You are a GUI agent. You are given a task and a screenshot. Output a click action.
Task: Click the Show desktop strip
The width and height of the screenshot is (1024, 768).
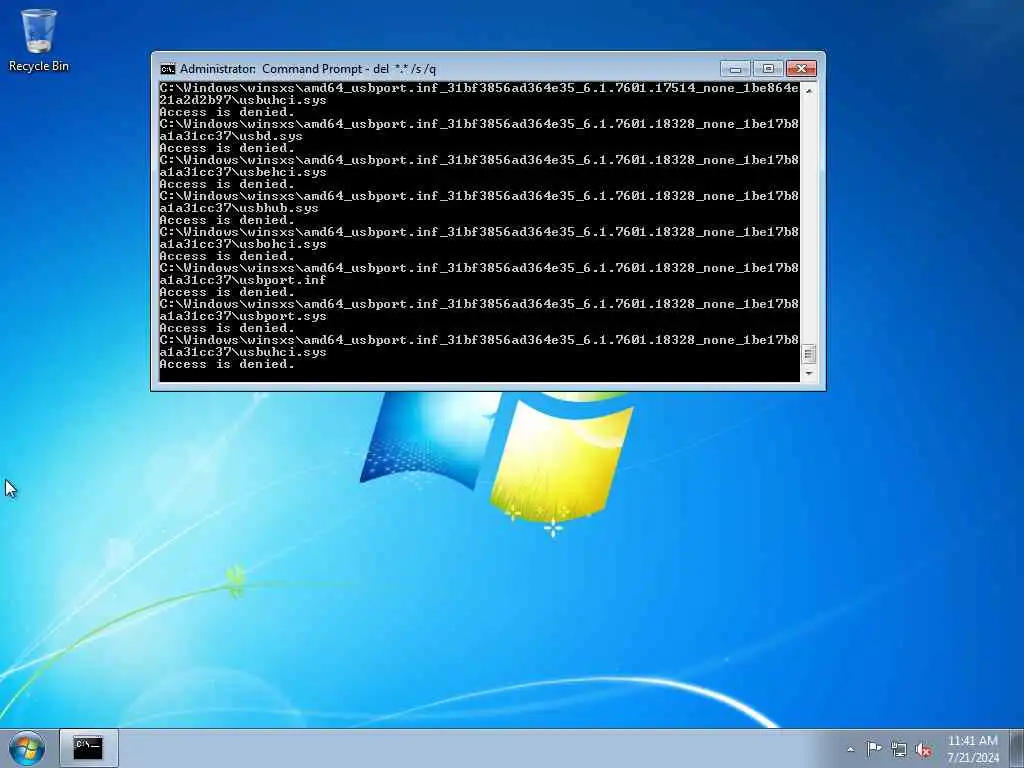point(1017,748)
